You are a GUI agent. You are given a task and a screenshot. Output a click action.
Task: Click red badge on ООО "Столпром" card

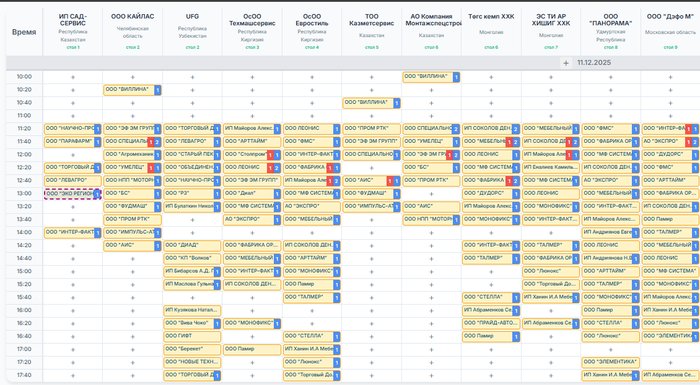coord(270,155)
